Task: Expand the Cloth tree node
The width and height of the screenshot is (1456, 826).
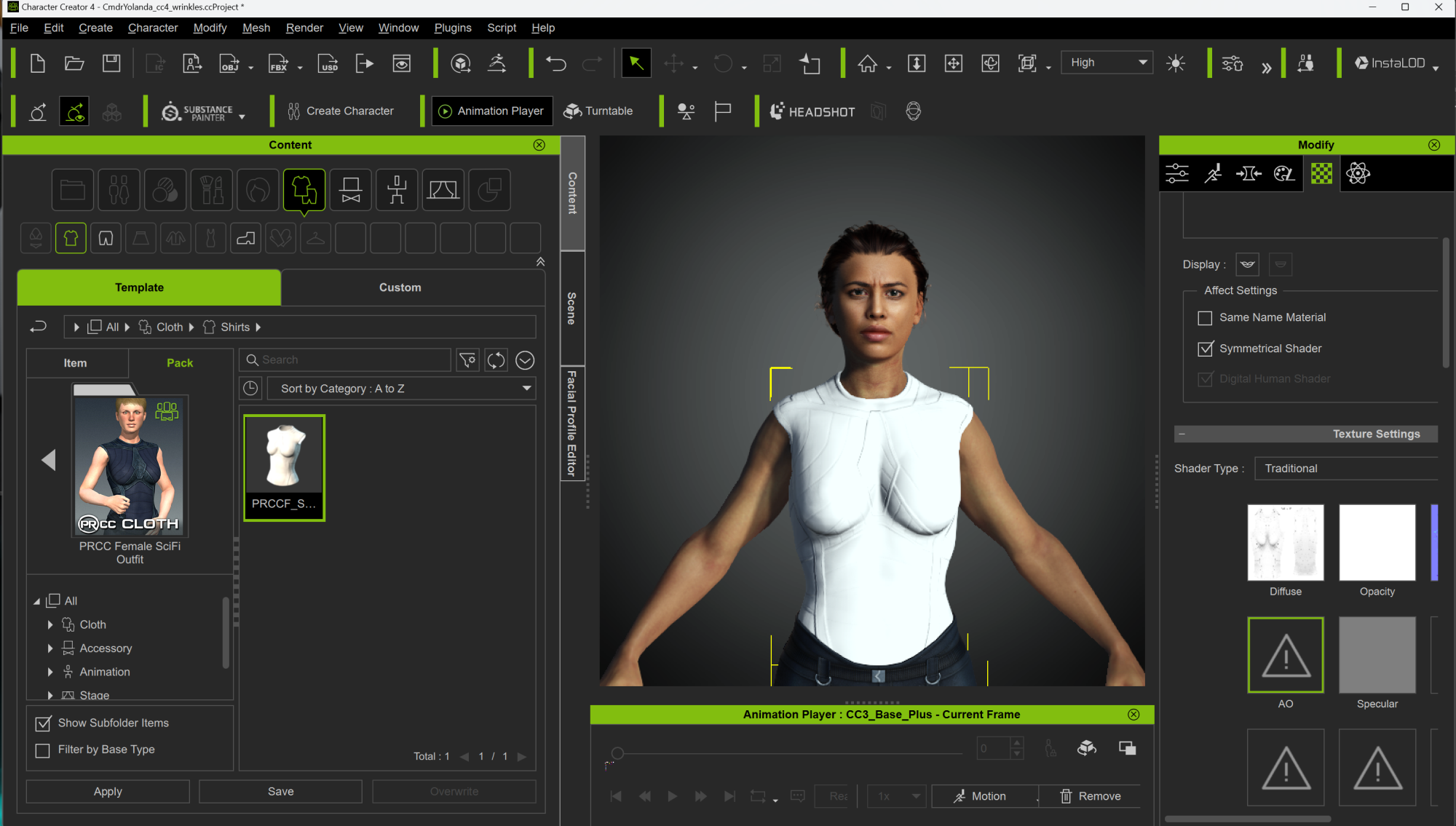Action: coord(50,625)
